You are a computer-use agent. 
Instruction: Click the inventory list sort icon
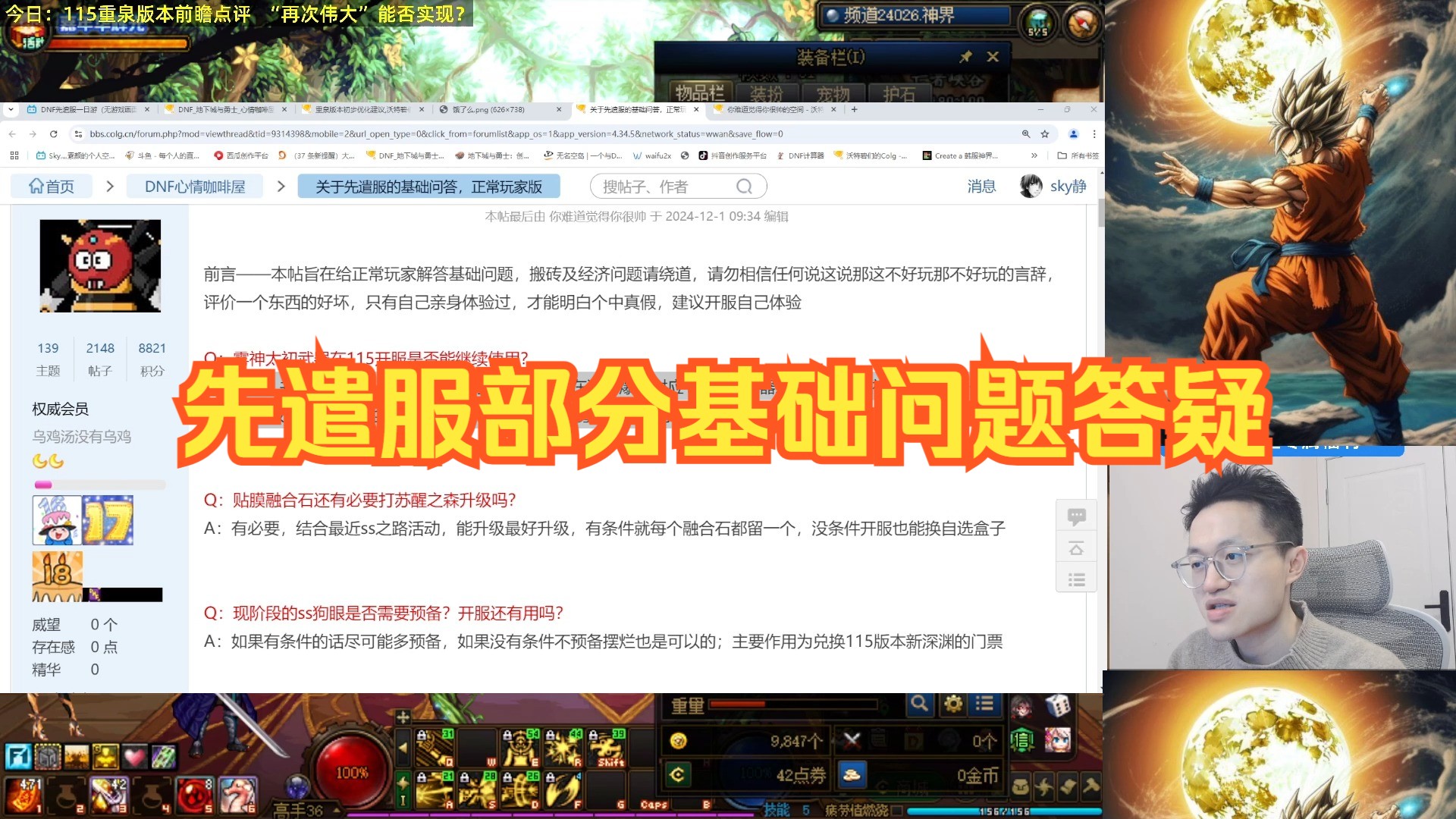pos(985,704)
